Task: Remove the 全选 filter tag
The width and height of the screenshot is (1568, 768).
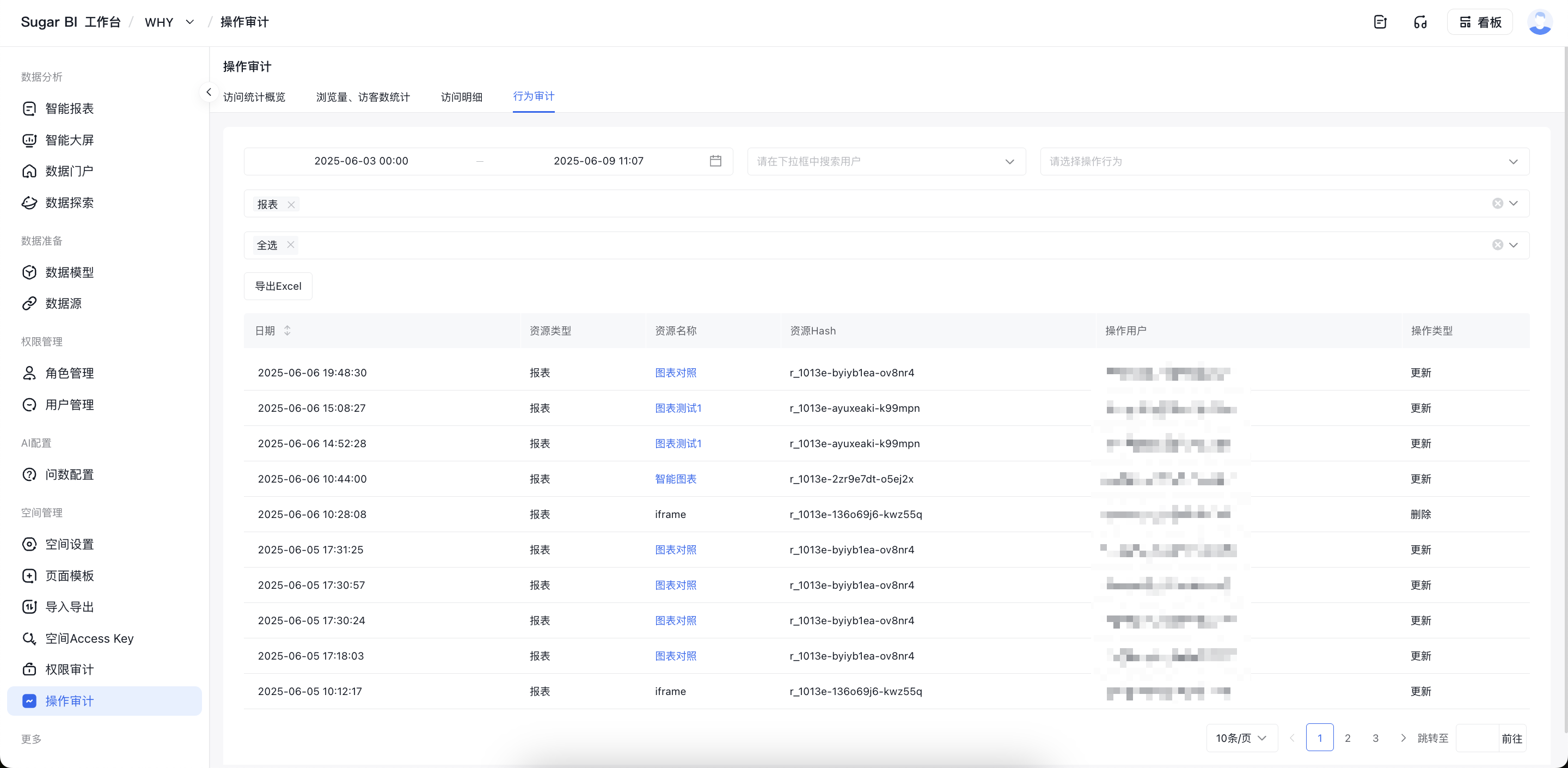Action: 290,245
